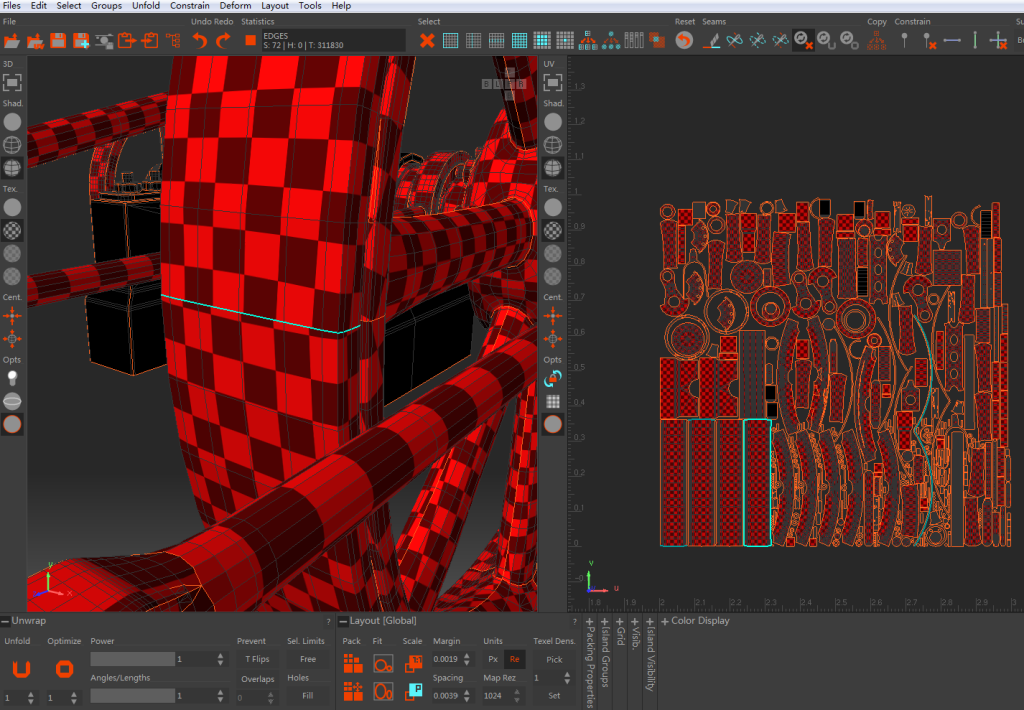Select the Seams cut blade icon

click(x=711, y=41)
